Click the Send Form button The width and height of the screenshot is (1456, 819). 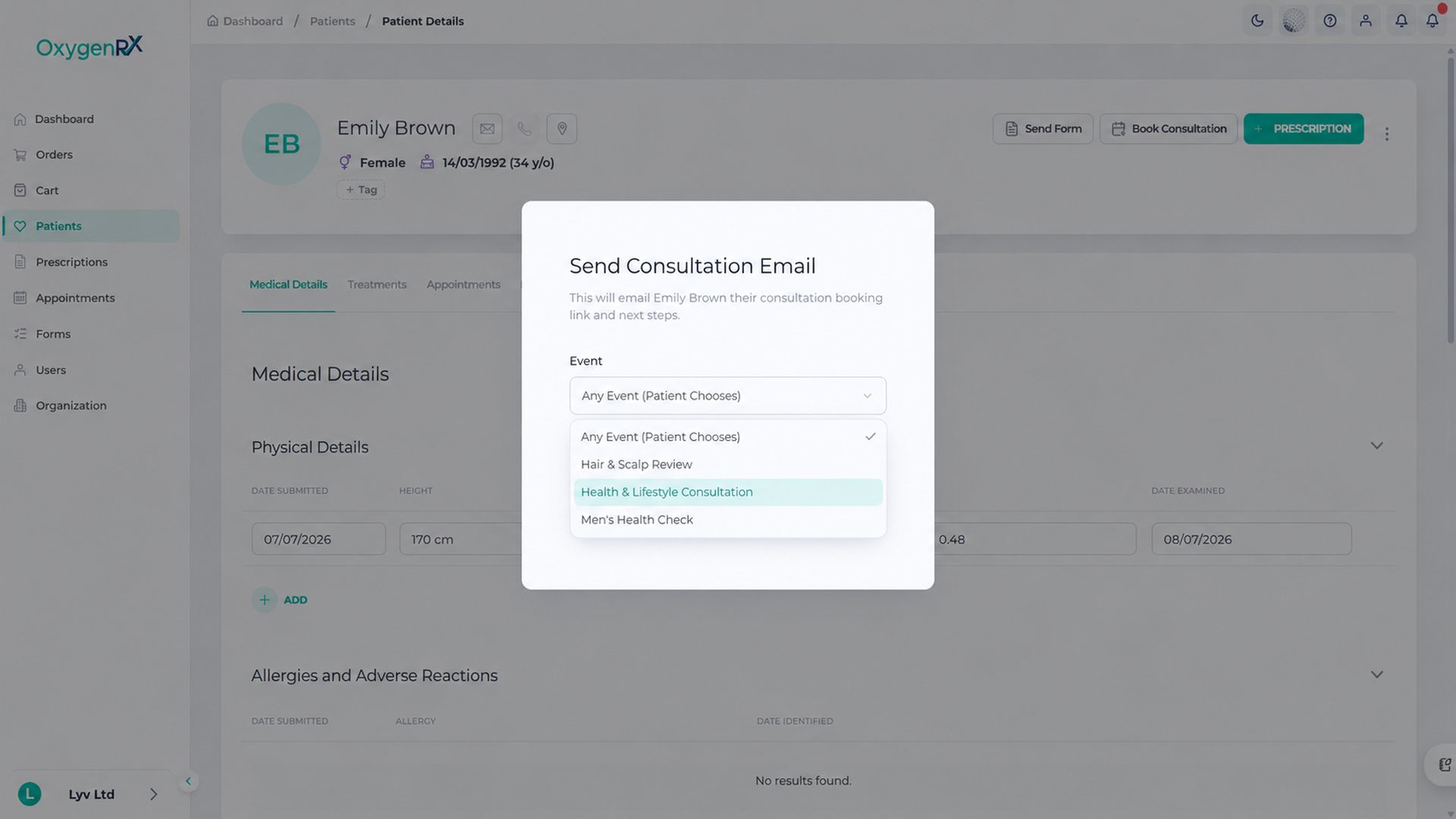pos(1043,129)
